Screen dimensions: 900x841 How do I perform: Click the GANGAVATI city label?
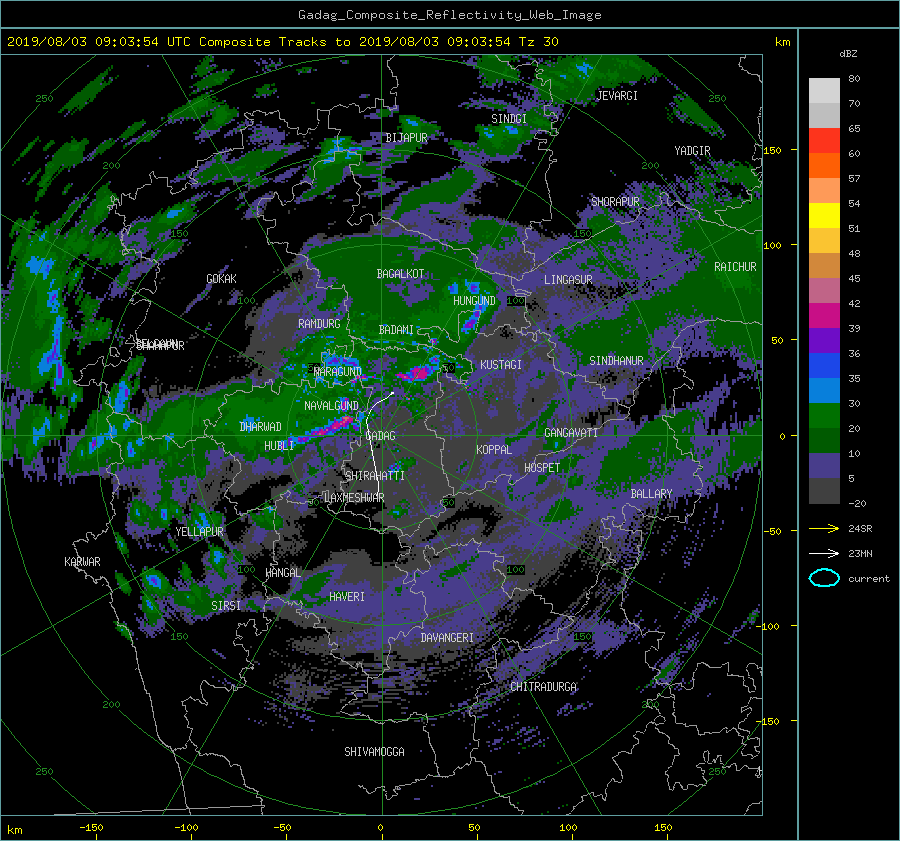point(571,433)
